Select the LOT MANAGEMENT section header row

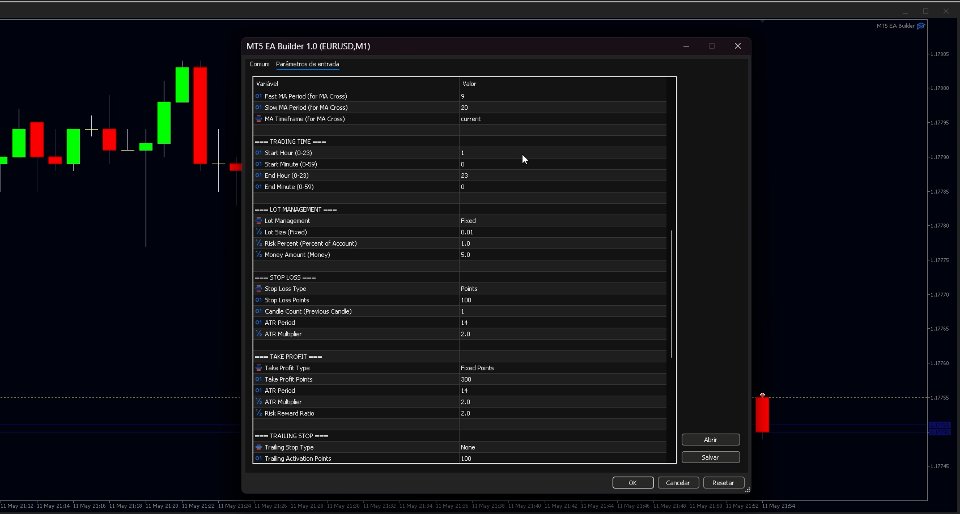click(x=460, y=210)
